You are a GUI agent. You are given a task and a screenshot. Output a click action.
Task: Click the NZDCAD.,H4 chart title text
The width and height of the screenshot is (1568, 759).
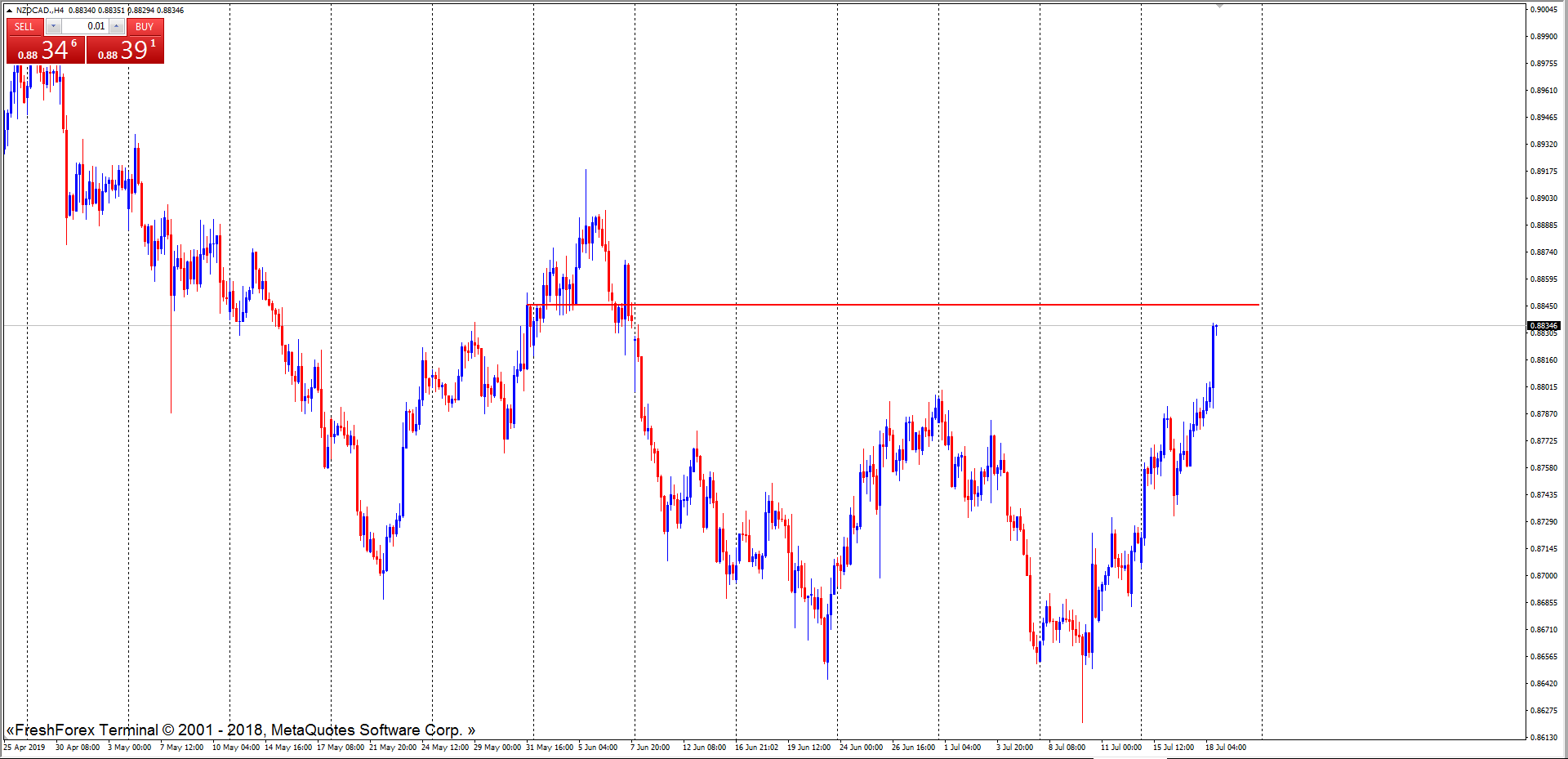(39, 11)
